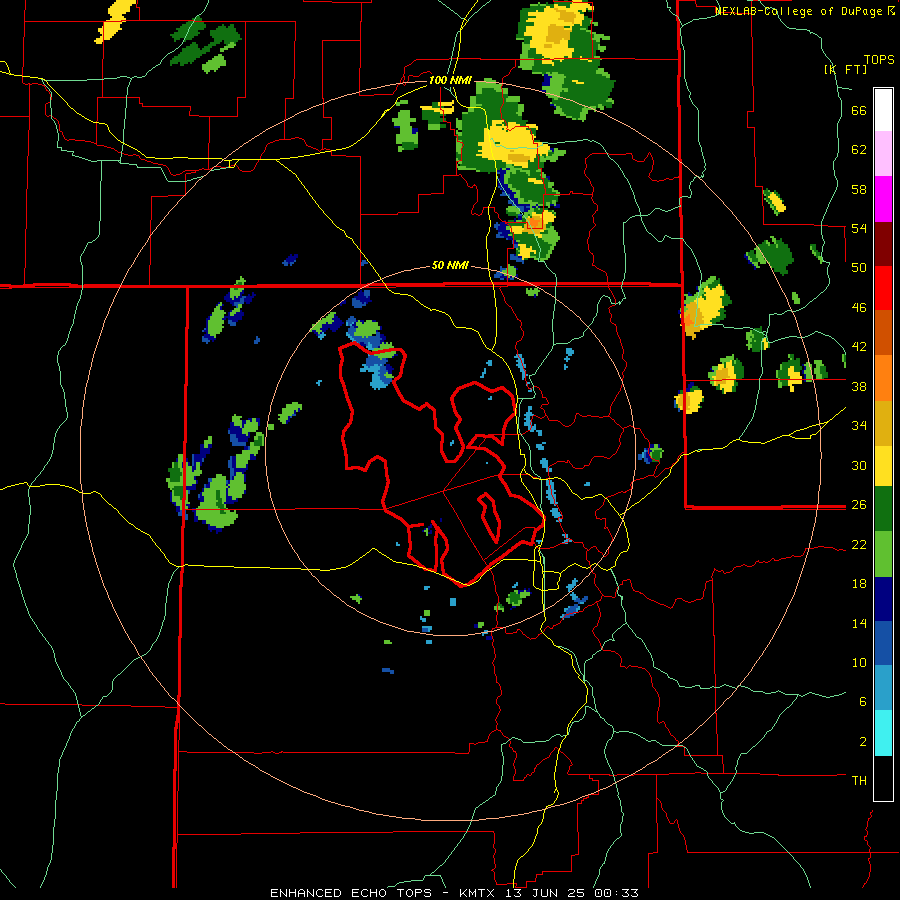Click the light pink 62 kft swatch
900x900 pixels.
[883, 154]
